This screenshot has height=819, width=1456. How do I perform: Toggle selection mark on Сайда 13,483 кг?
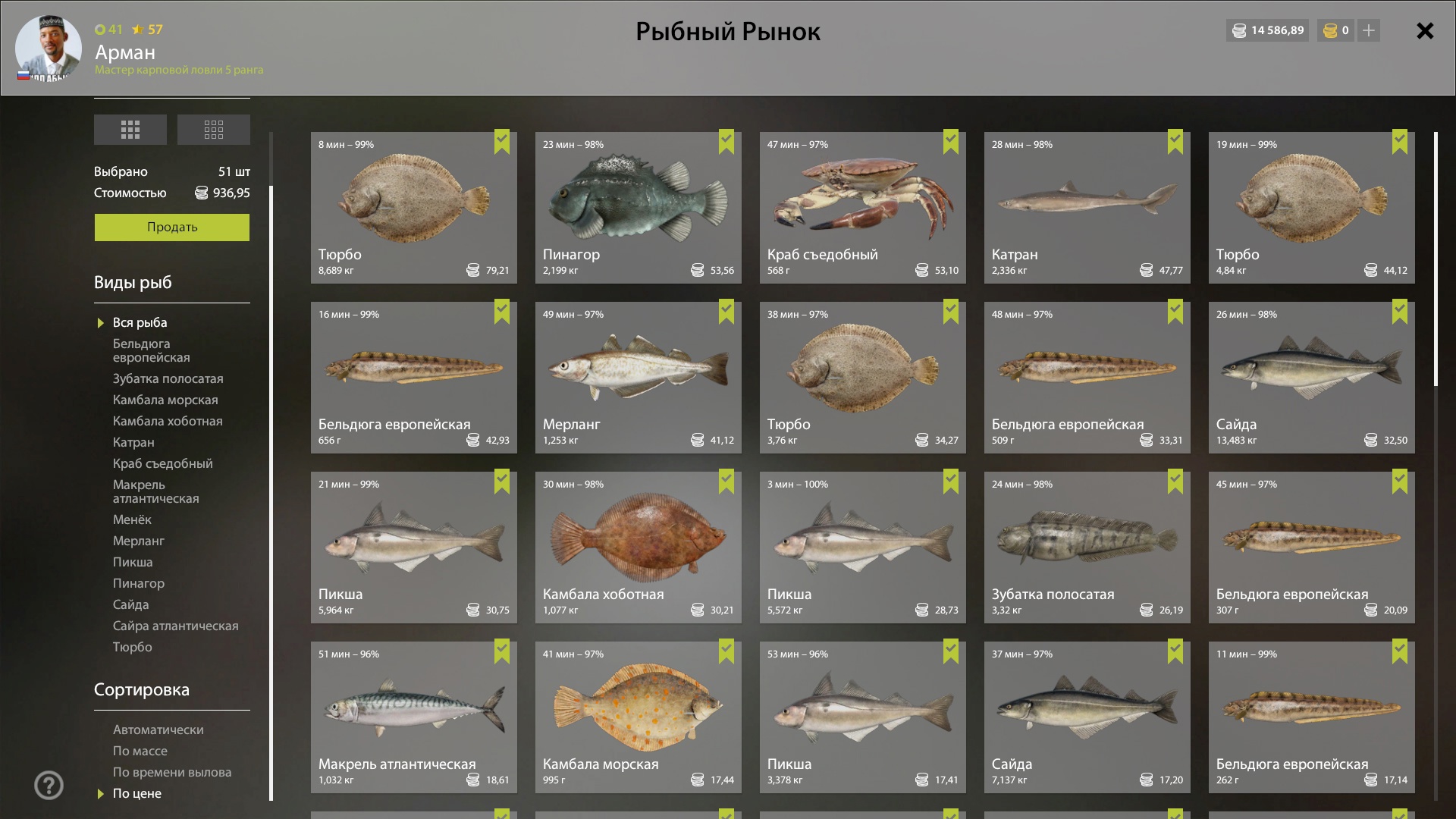tap(1400, 312)
